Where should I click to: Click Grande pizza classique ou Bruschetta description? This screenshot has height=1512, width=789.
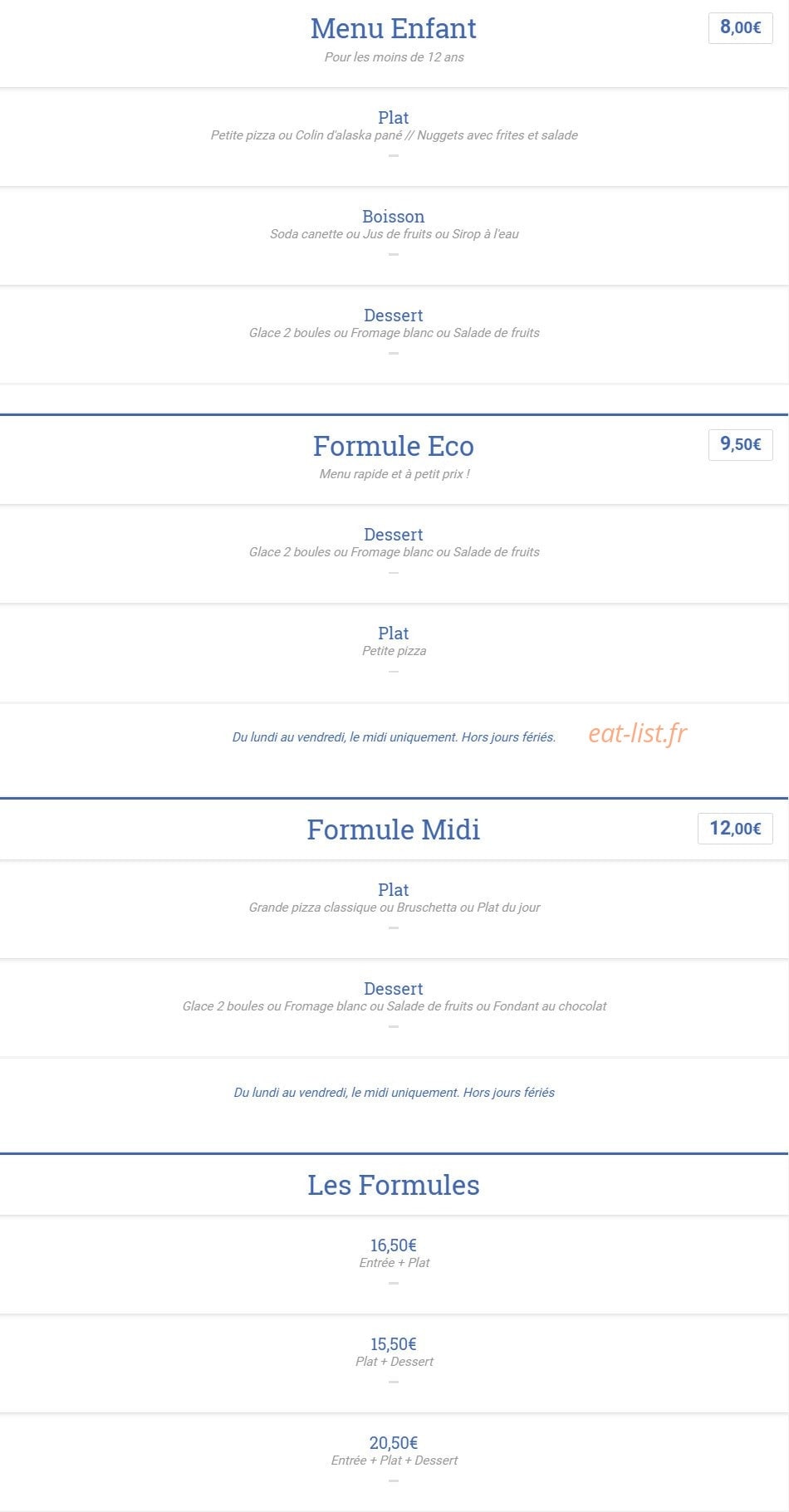click(x=394, y=908)
